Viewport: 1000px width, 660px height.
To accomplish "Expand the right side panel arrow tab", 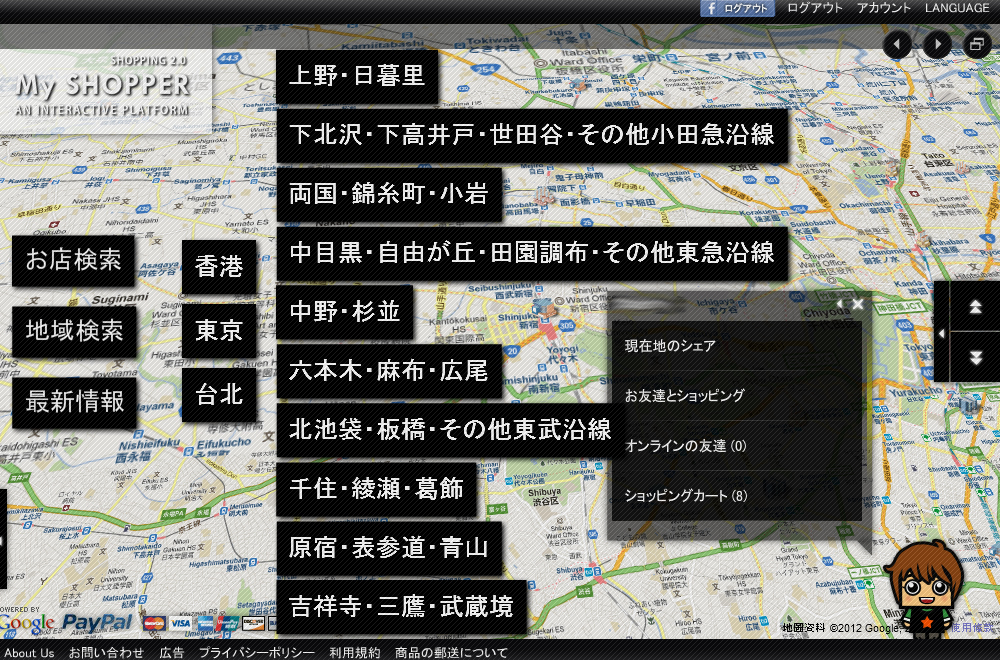I will click(941, 332).
